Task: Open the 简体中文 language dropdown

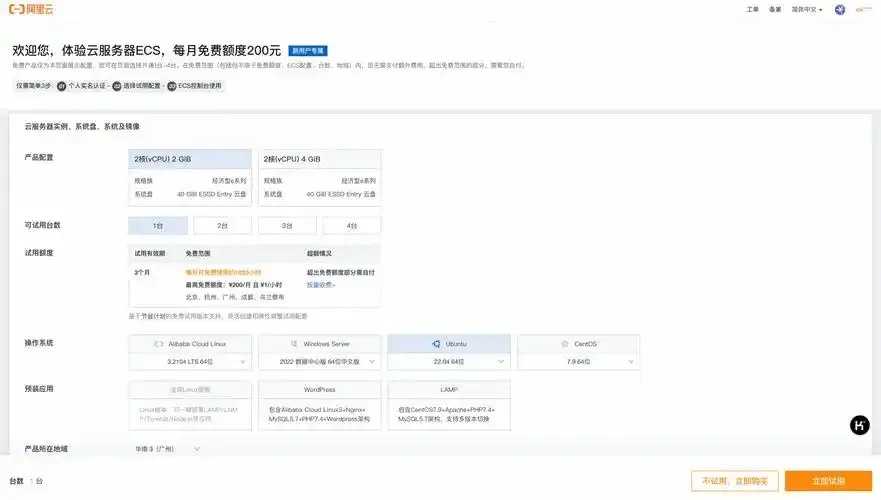Action: (x=807, y=10)
